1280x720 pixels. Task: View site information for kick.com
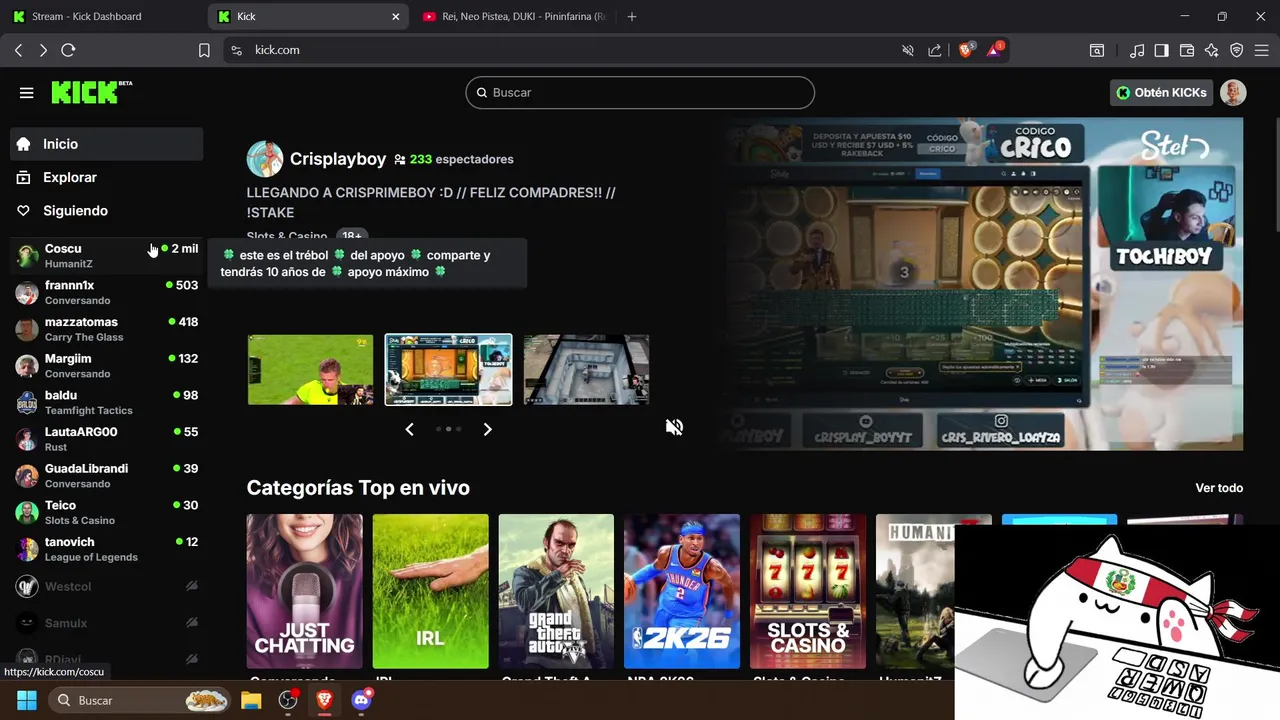(x=236, y=50)
